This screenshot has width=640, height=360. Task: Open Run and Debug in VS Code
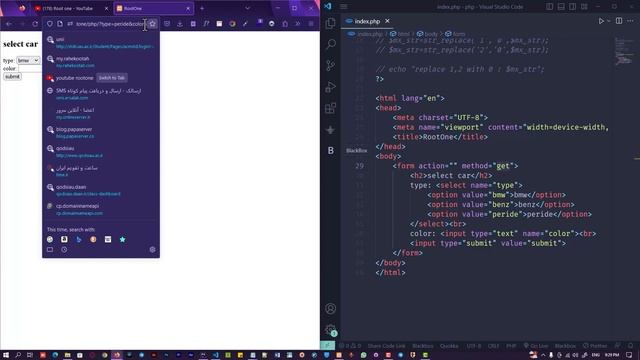331,87
